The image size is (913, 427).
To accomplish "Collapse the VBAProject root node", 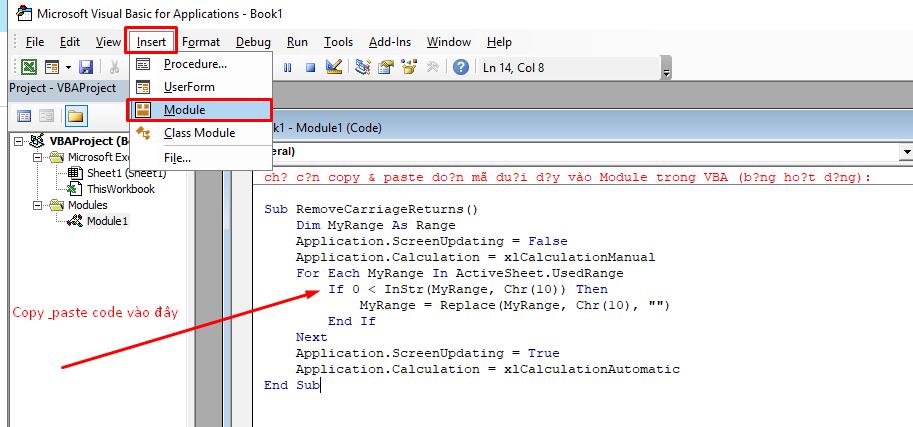I will click(19, 141).
